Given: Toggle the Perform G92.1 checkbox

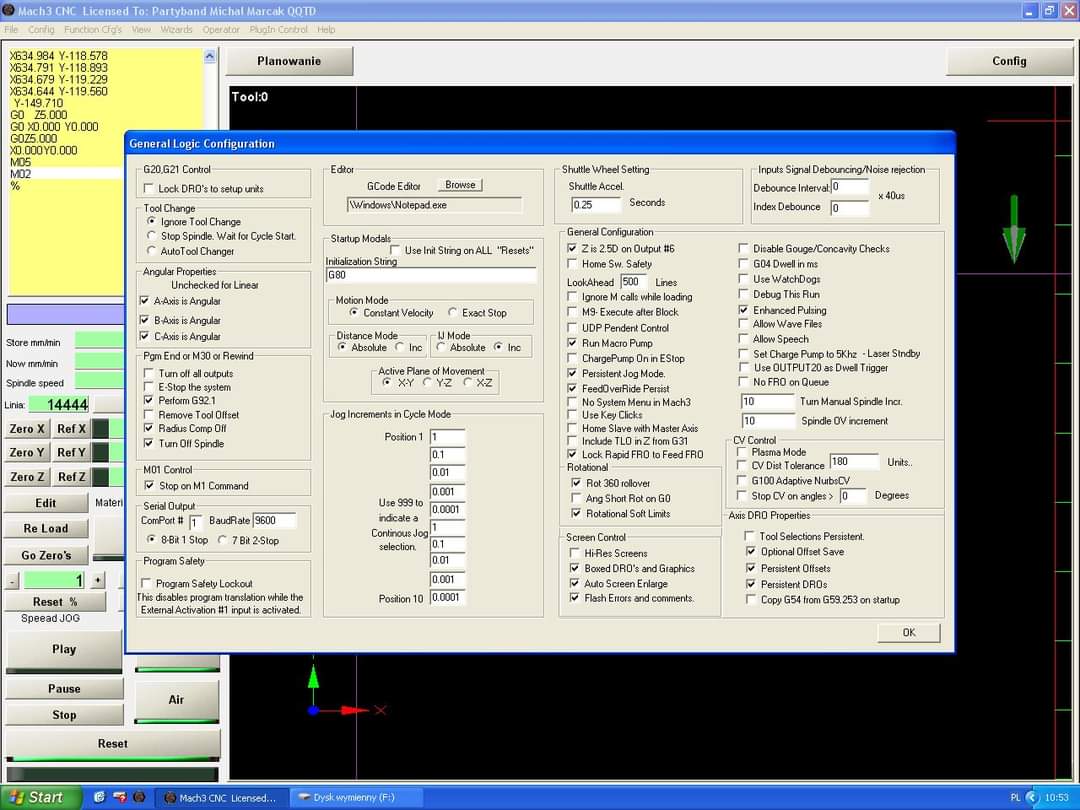Looking at the screenshot, I should [x=148, y=400].
